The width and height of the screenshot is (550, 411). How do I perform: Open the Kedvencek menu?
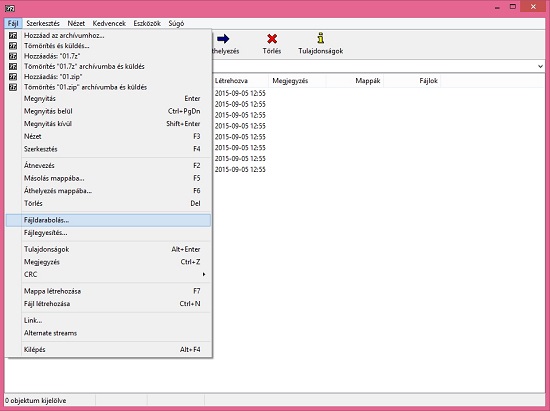click(x=109, y=23)
